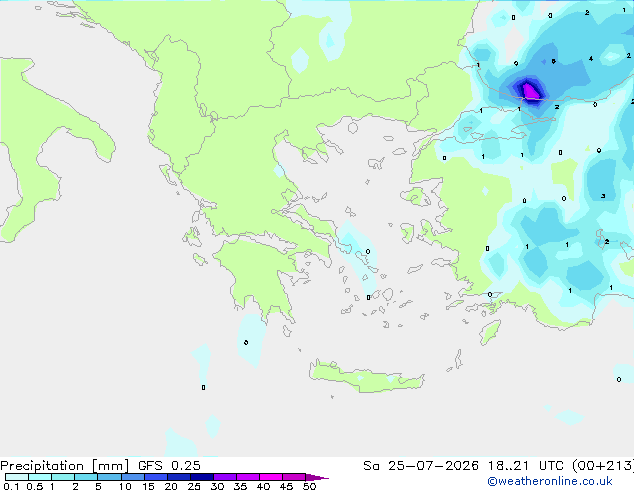
Task: Click the legend label "10"
Action: tap(125, 486)
